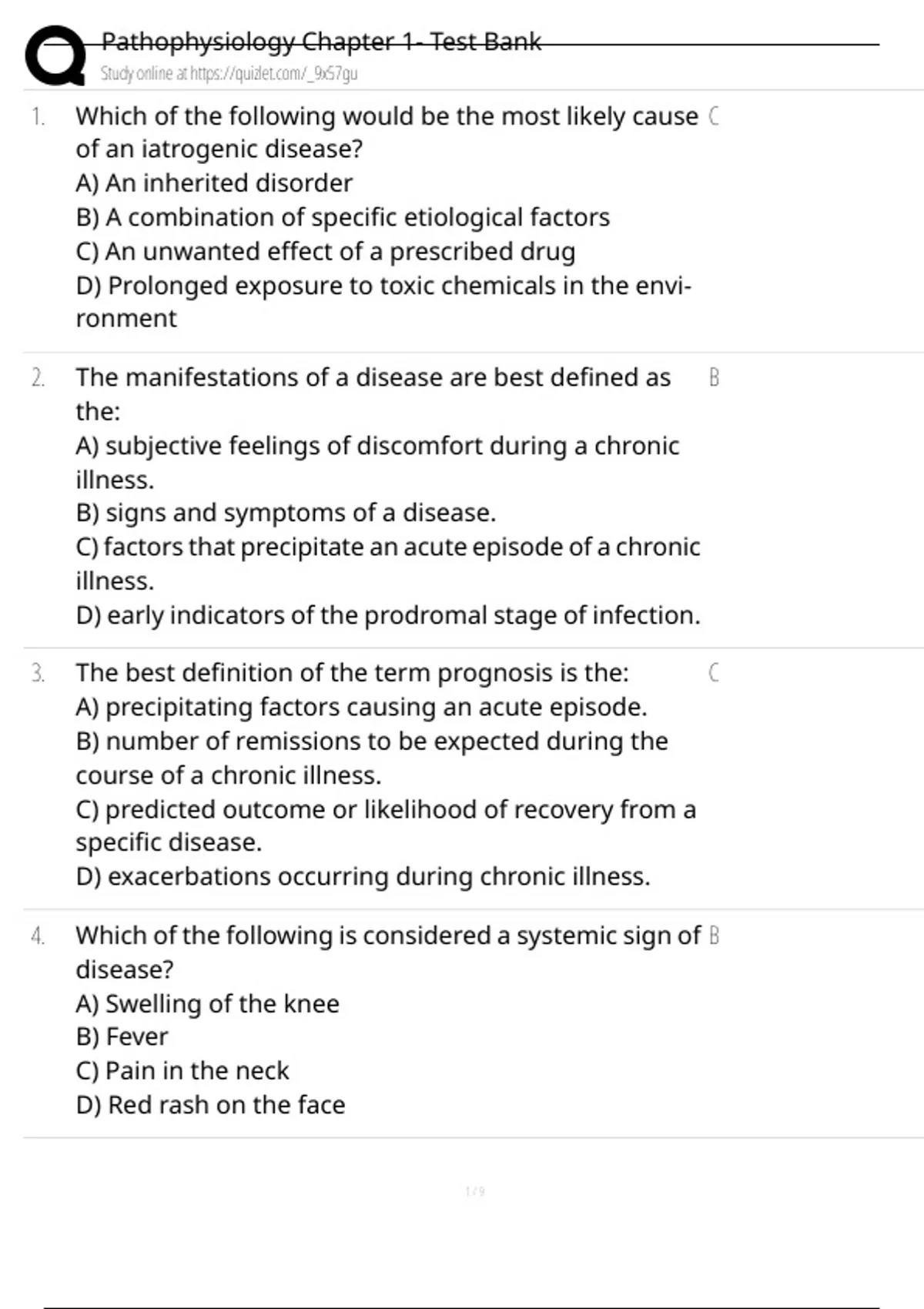Click question number 2 marker

click(38, 378)
